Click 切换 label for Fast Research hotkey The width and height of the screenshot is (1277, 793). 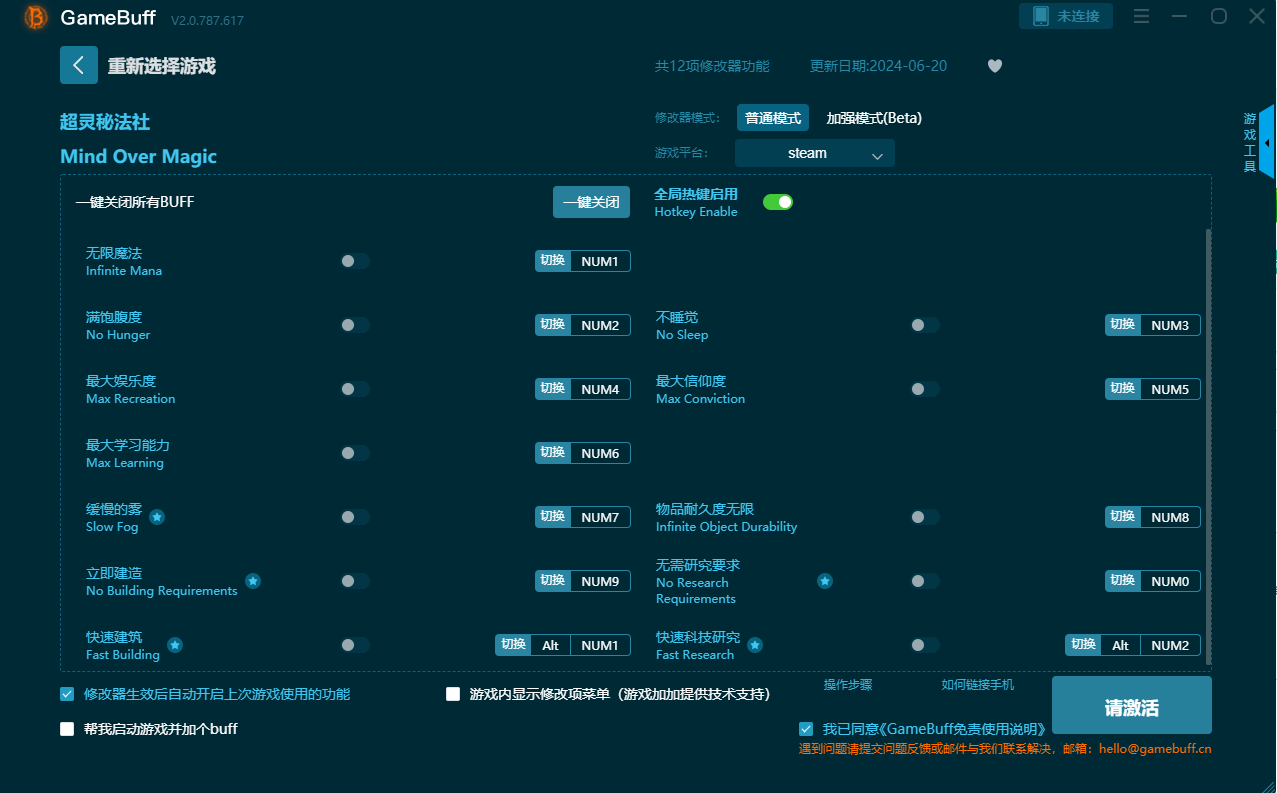coord(1083,646)
